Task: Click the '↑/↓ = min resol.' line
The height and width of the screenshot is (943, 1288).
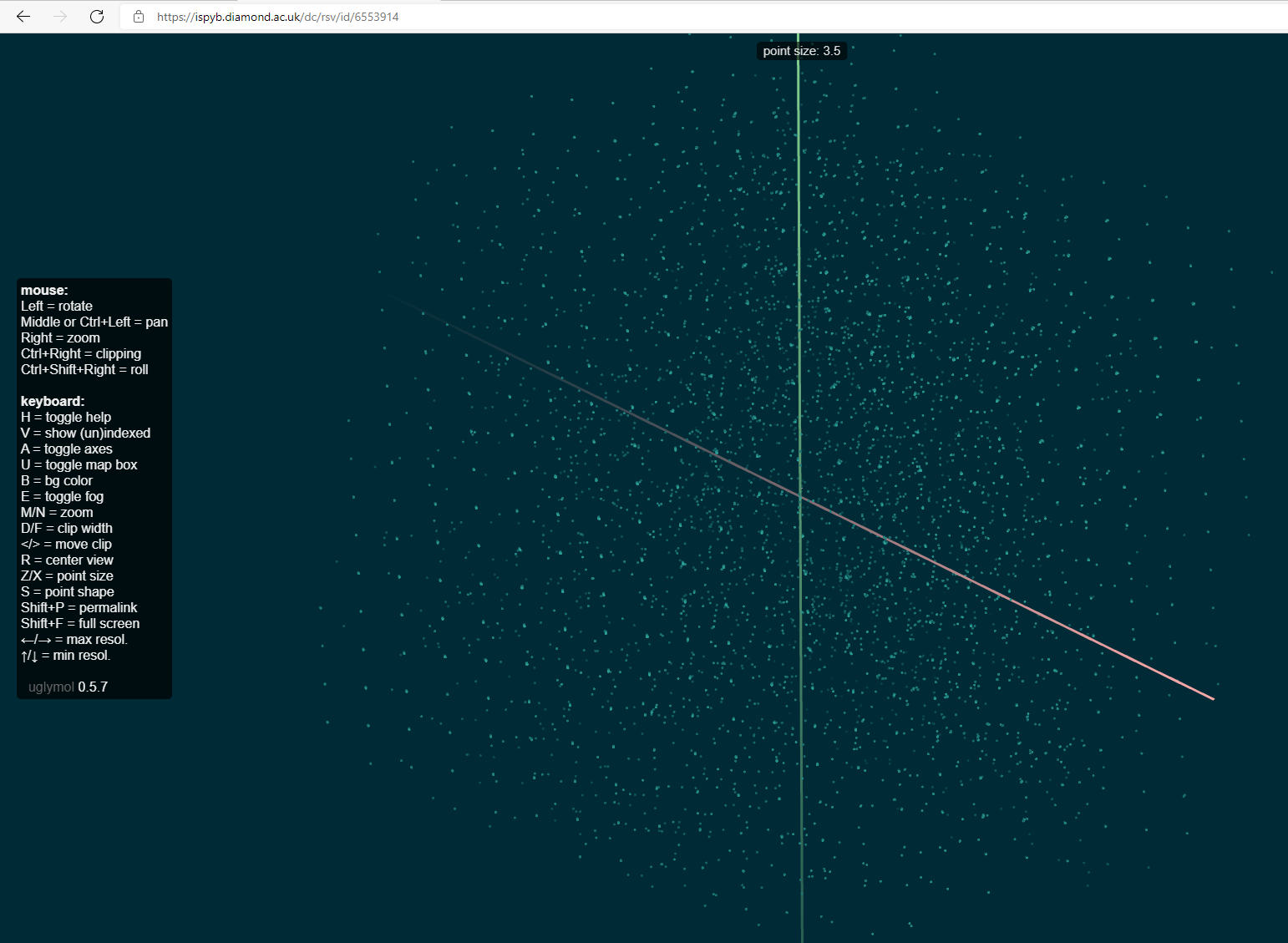Action: [66, 656]
